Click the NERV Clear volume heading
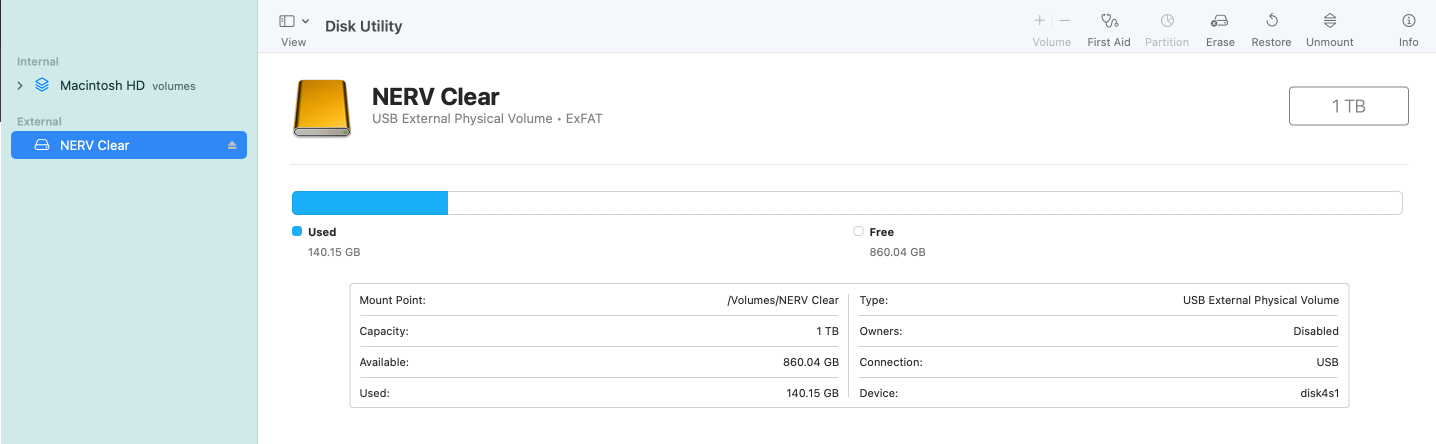Screen dimensions: 1436x444 pos(435,97)
